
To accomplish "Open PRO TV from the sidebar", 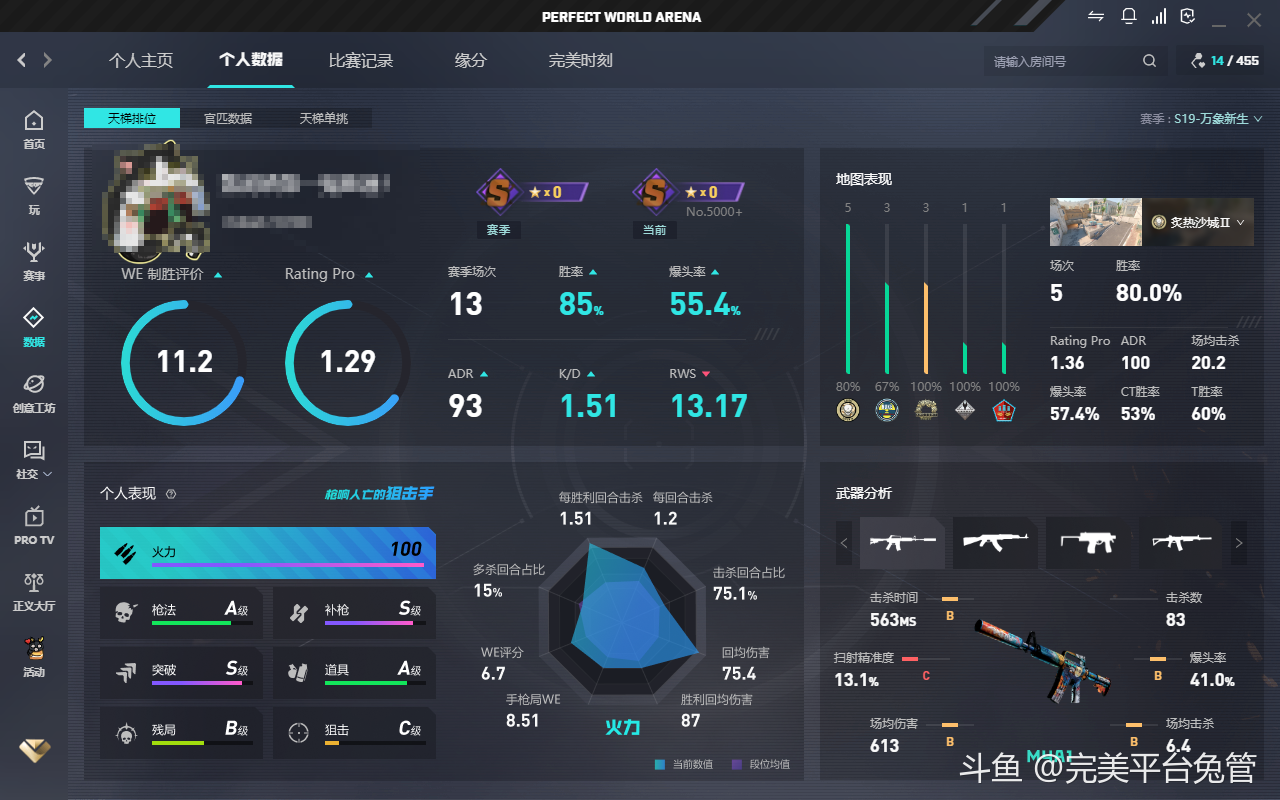I will 34,525.
